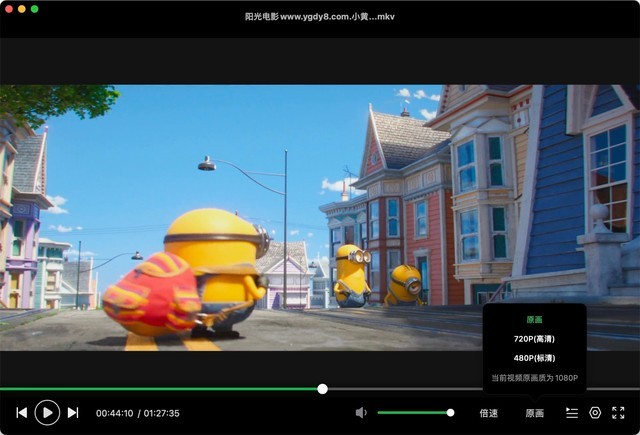The width and height of the screenshot is (640, 435).
Task: Click the total duration 01:27:35
Action: [161, 413]
